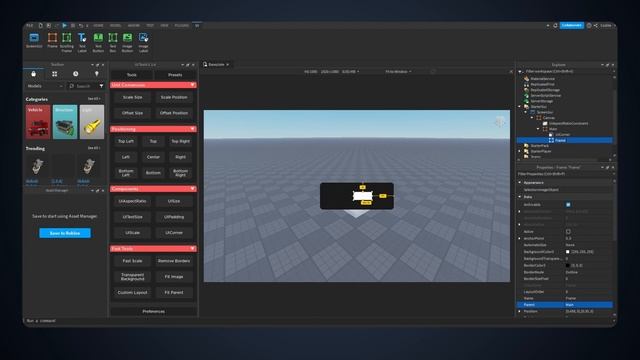Collapse the Unit Conversion section
This screenshot has height=360, width=640.
coord(192,85)
